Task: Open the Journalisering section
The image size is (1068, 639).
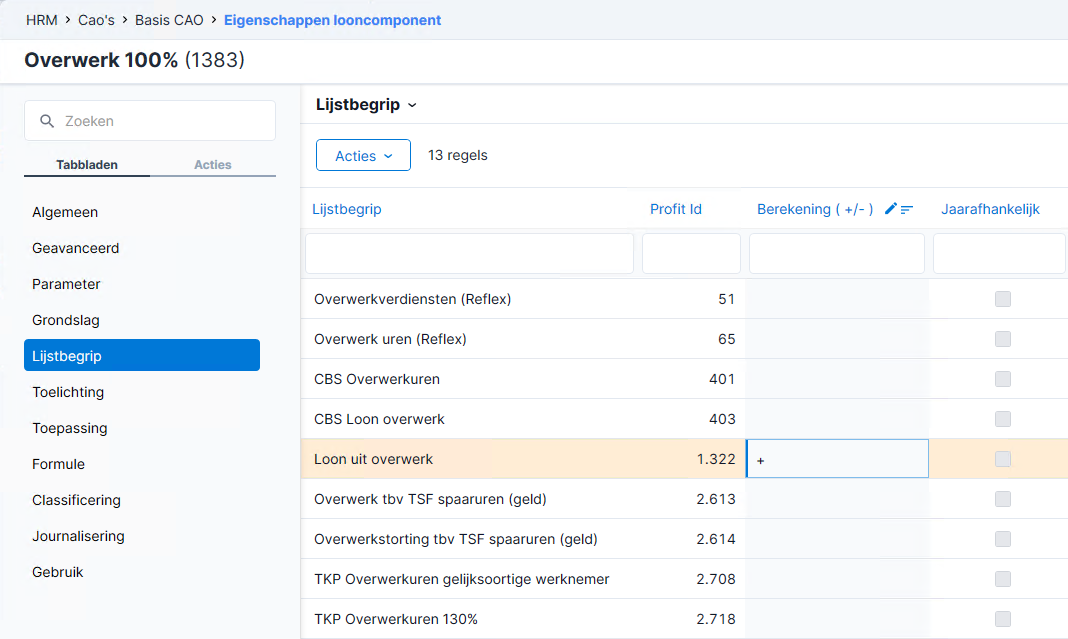Action: point(78,536)
